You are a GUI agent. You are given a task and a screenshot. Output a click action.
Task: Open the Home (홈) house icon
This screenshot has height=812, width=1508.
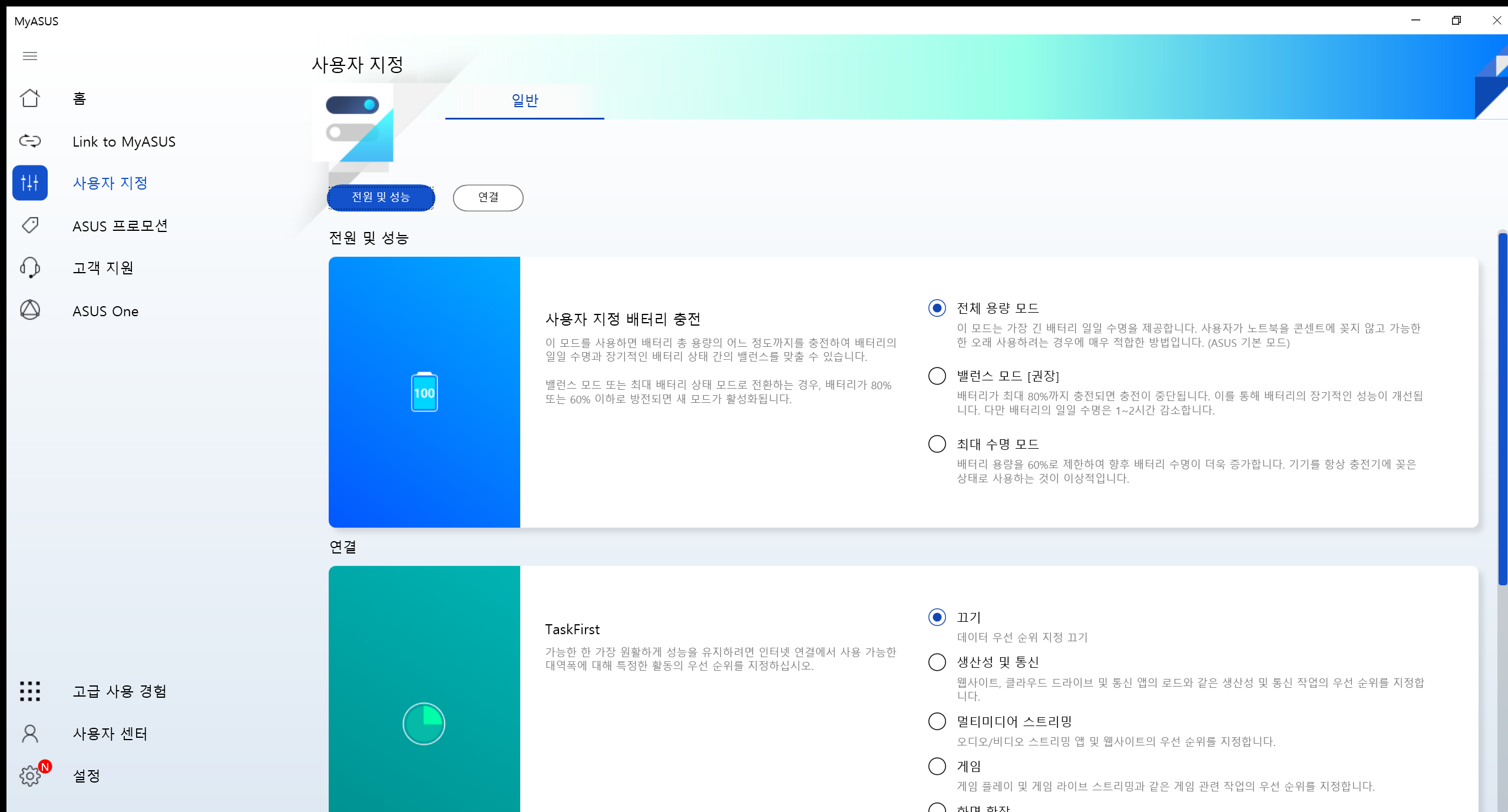[30, 98]
